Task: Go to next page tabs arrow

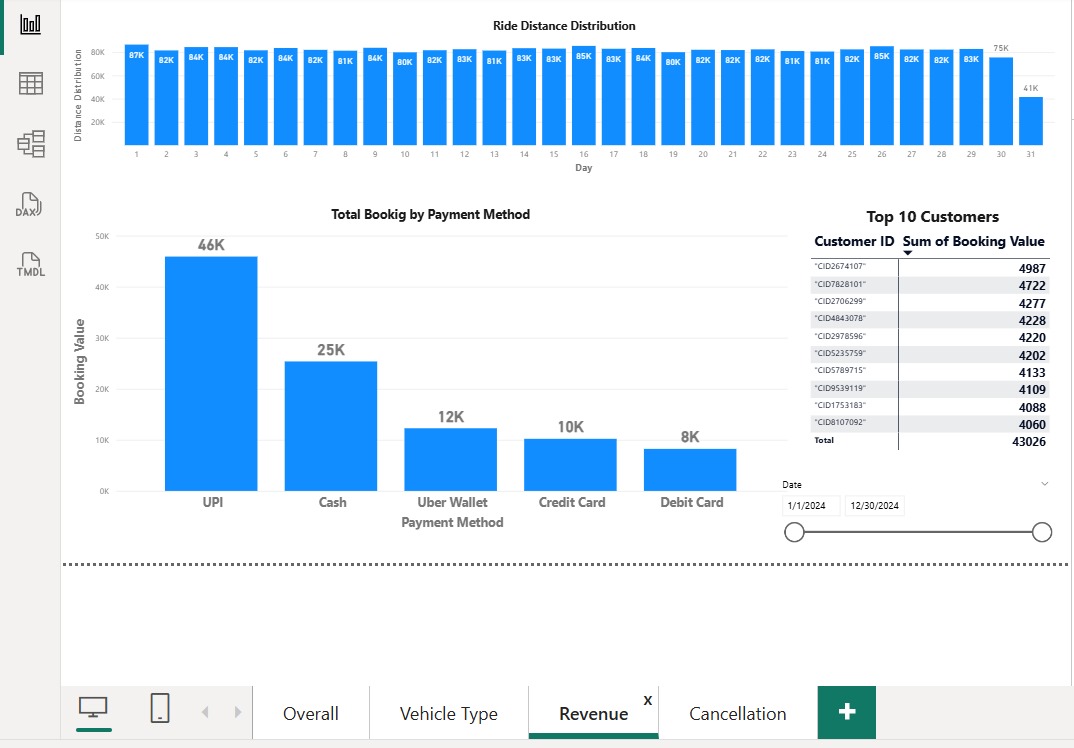Action: (x=238, y=712)
